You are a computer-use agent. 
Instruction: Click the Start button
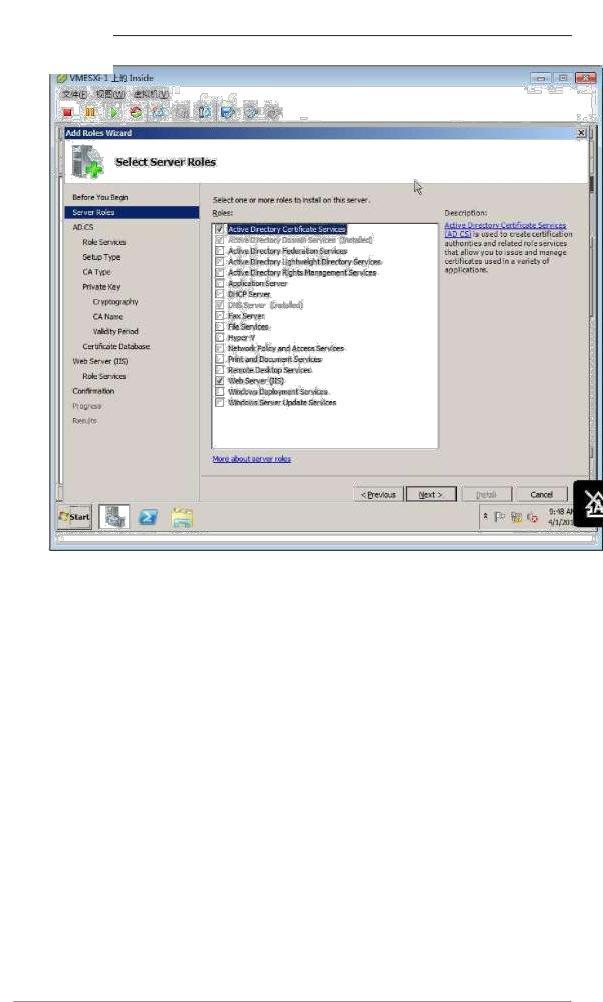[75, 517]
